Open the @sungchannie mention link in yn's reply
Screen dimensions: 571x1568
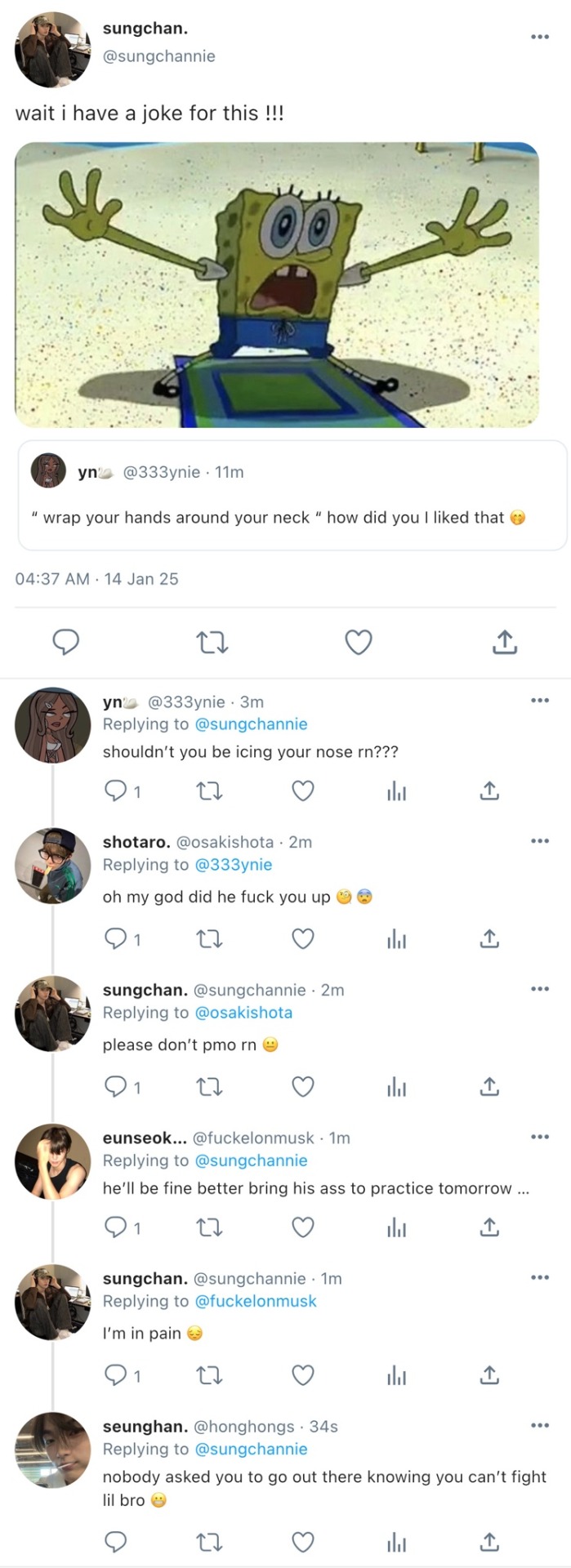[251, 724]
